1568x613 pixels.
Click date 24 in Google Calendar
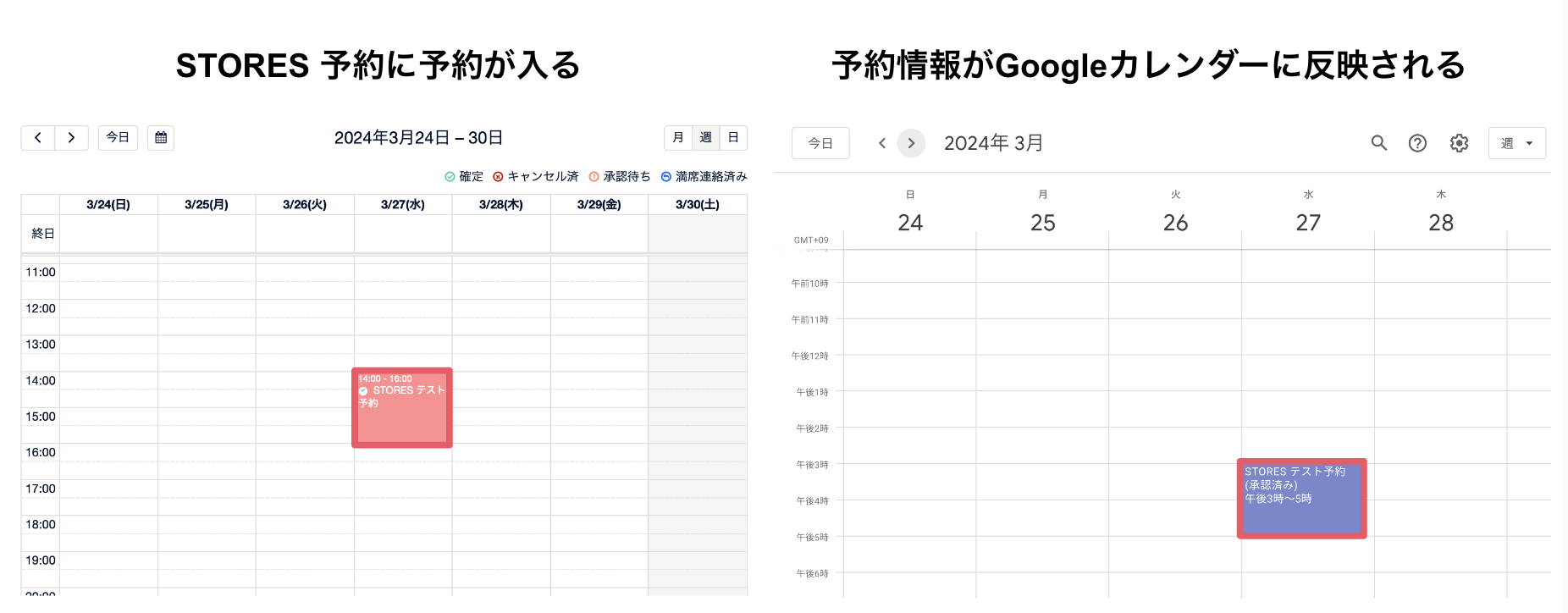click(910, 223)
